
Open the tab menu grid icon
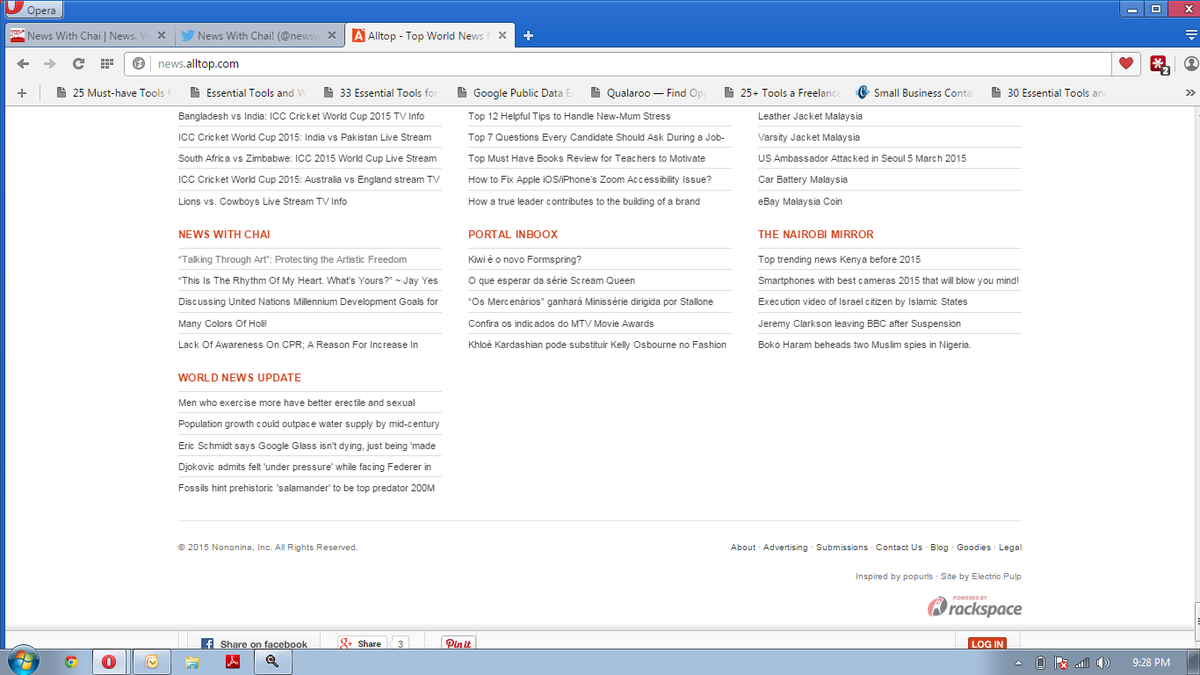[106, 62]
